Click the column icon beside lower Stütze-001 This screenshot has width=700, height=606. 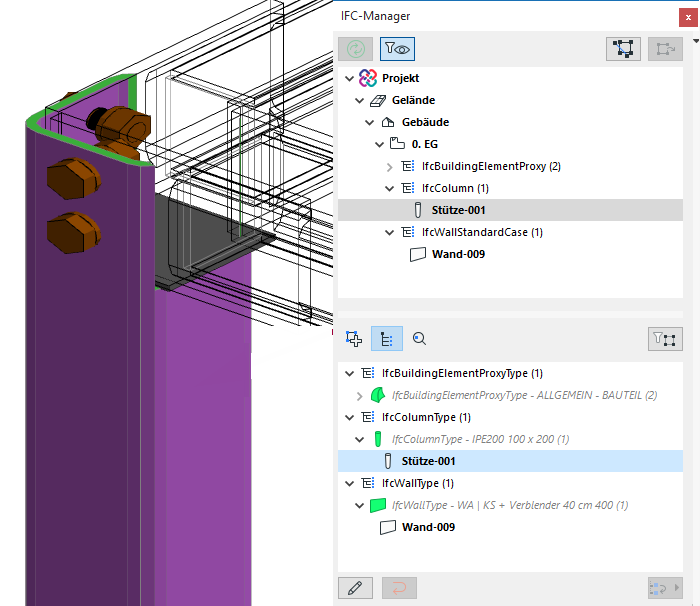pyautogui.click(x=388, y=461)
